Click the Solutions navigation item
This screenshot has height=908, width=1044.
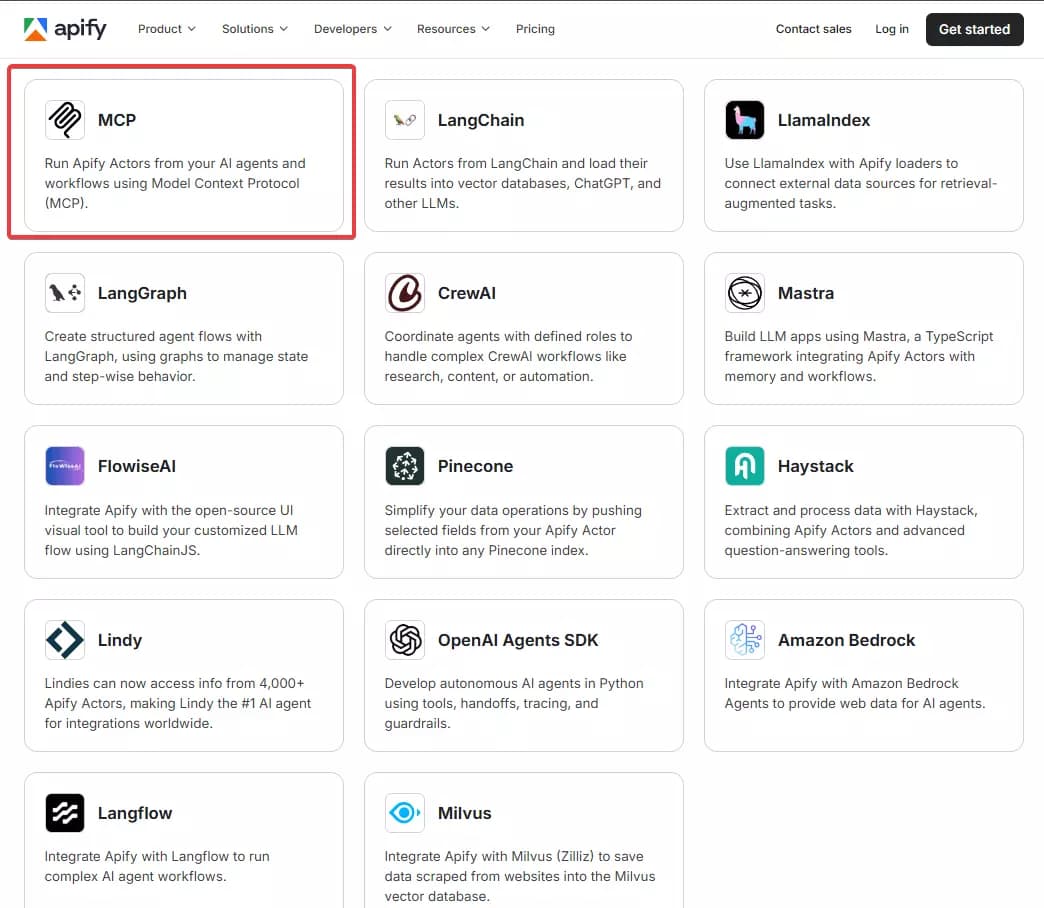point(254,29)
